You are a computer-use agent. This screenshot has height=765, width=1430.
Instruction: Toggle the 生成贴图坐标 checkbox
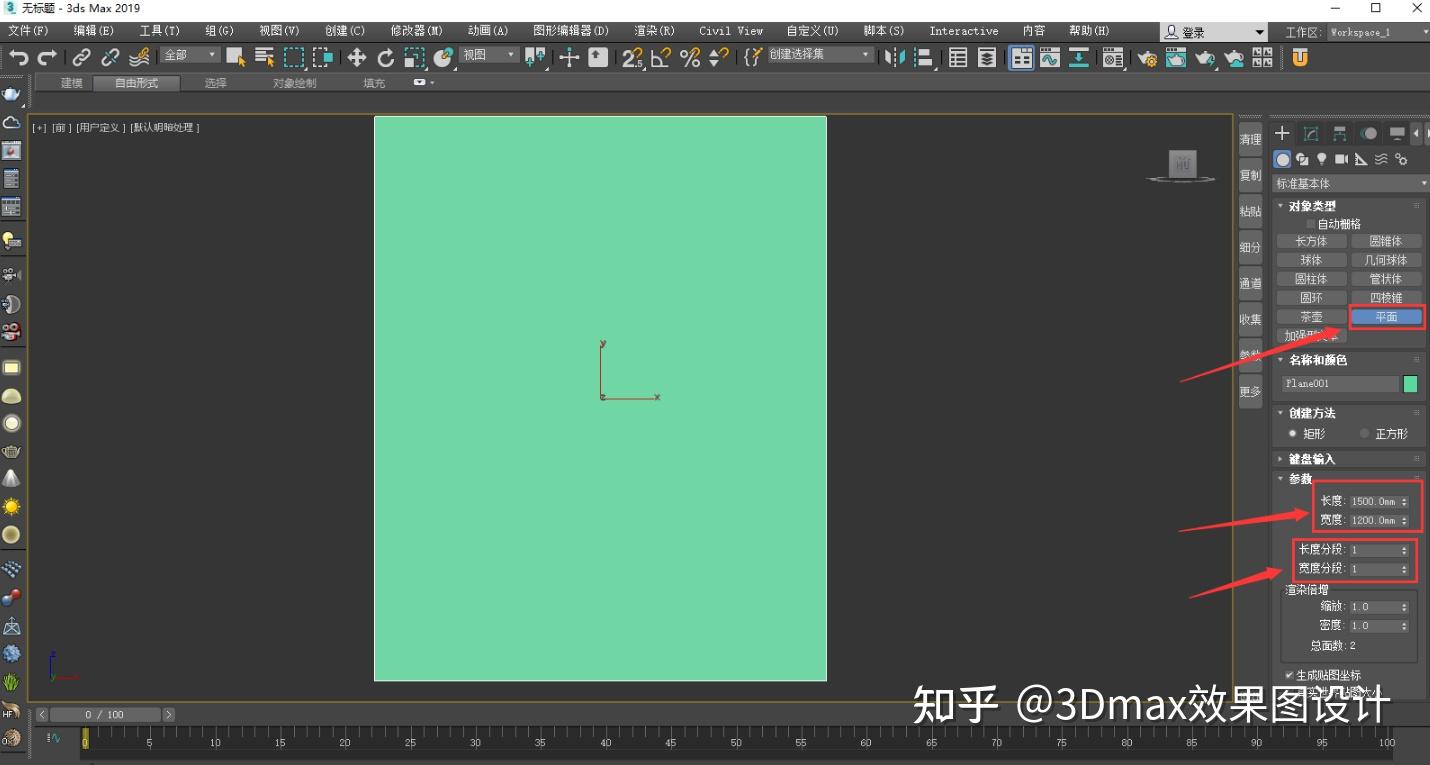point(1289,675)
